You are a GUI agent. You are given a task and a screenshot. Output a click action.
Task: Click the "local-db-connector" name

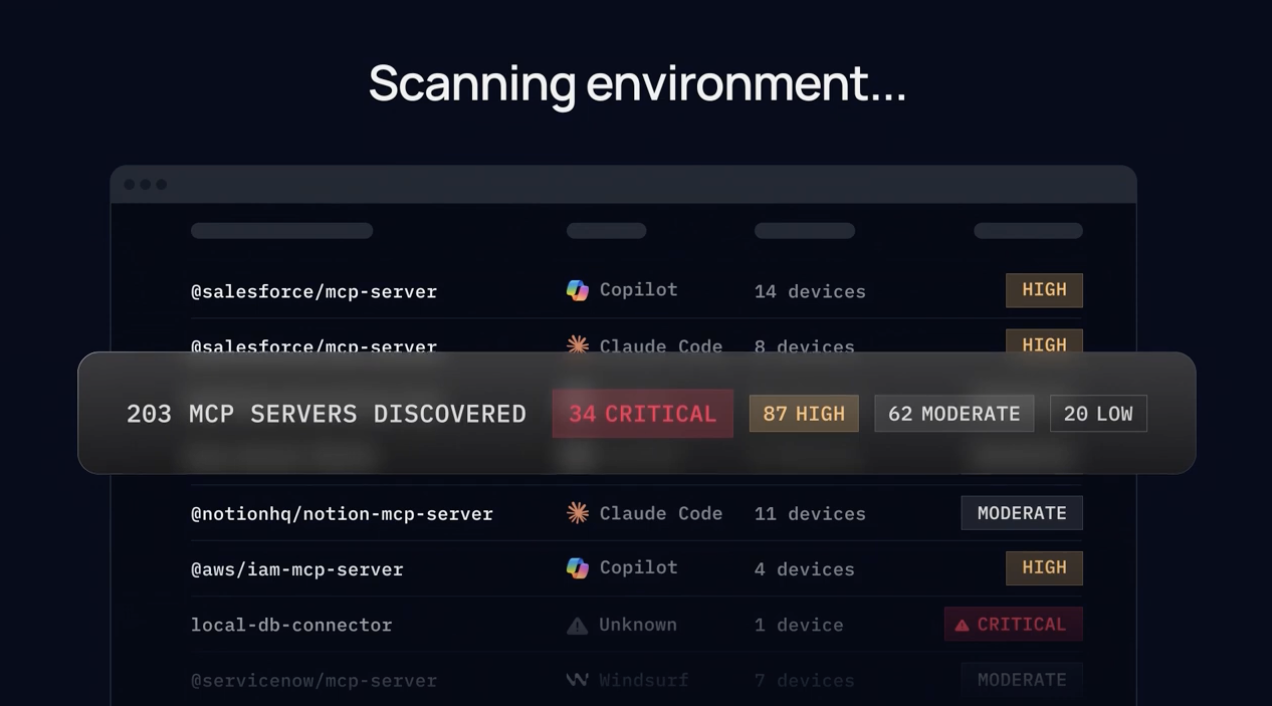(291, 625)
